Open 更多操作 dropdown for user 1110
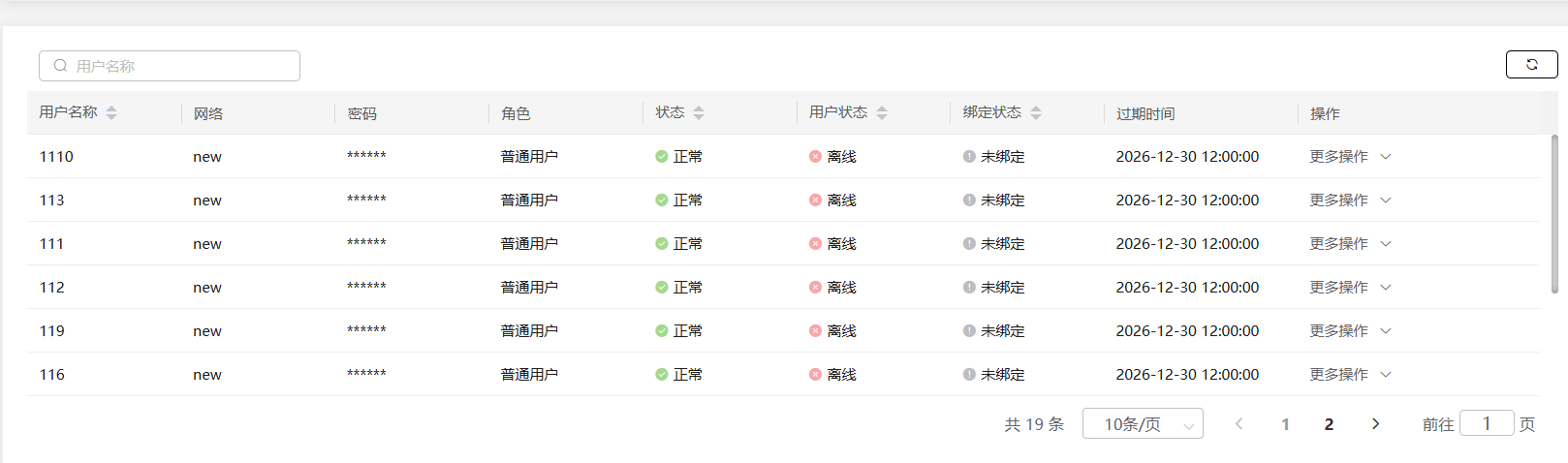The image size is (1568, 463). point(1350,157)
